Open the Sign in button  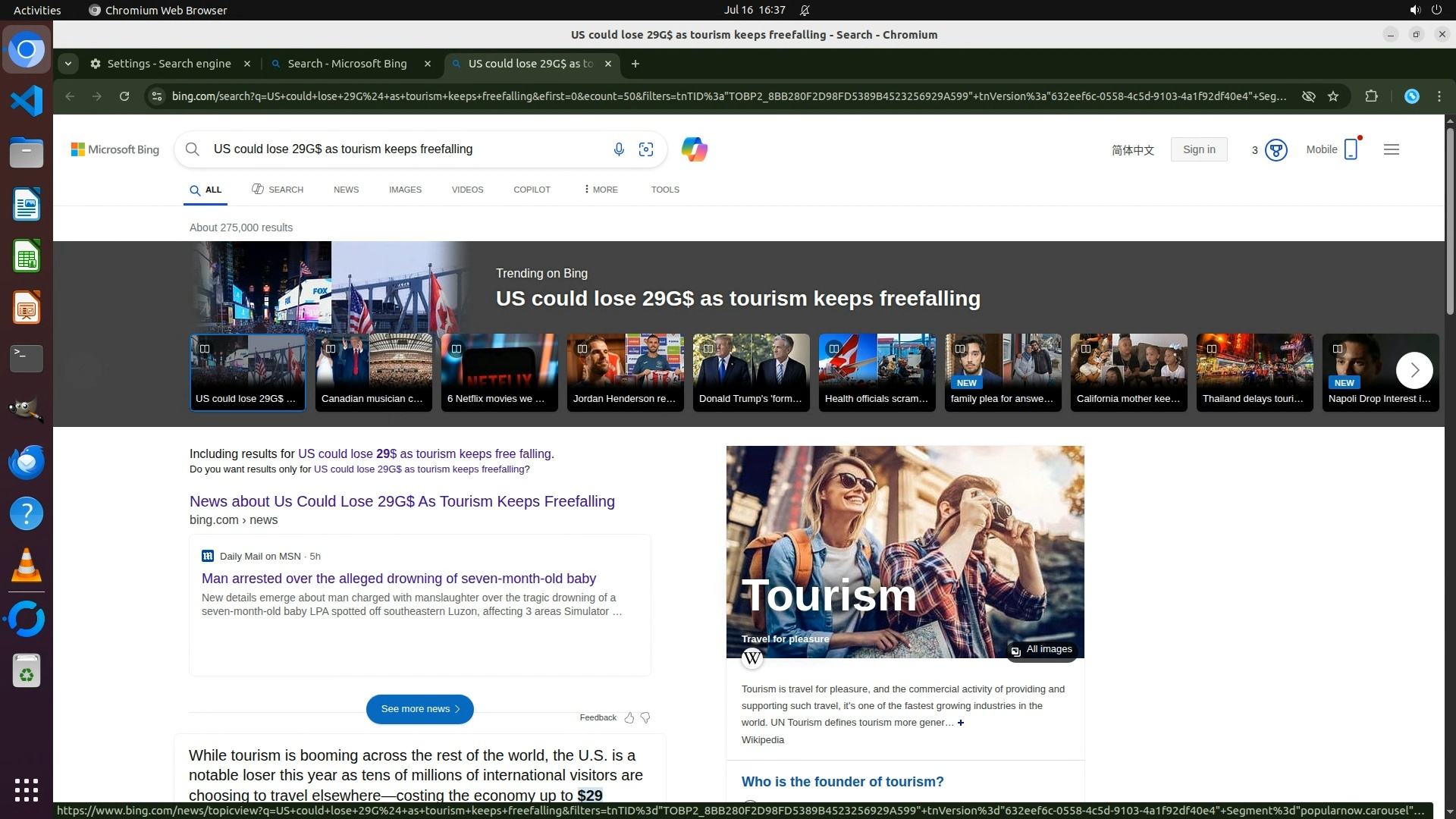pyautogui.click(x=1198, y=149)
